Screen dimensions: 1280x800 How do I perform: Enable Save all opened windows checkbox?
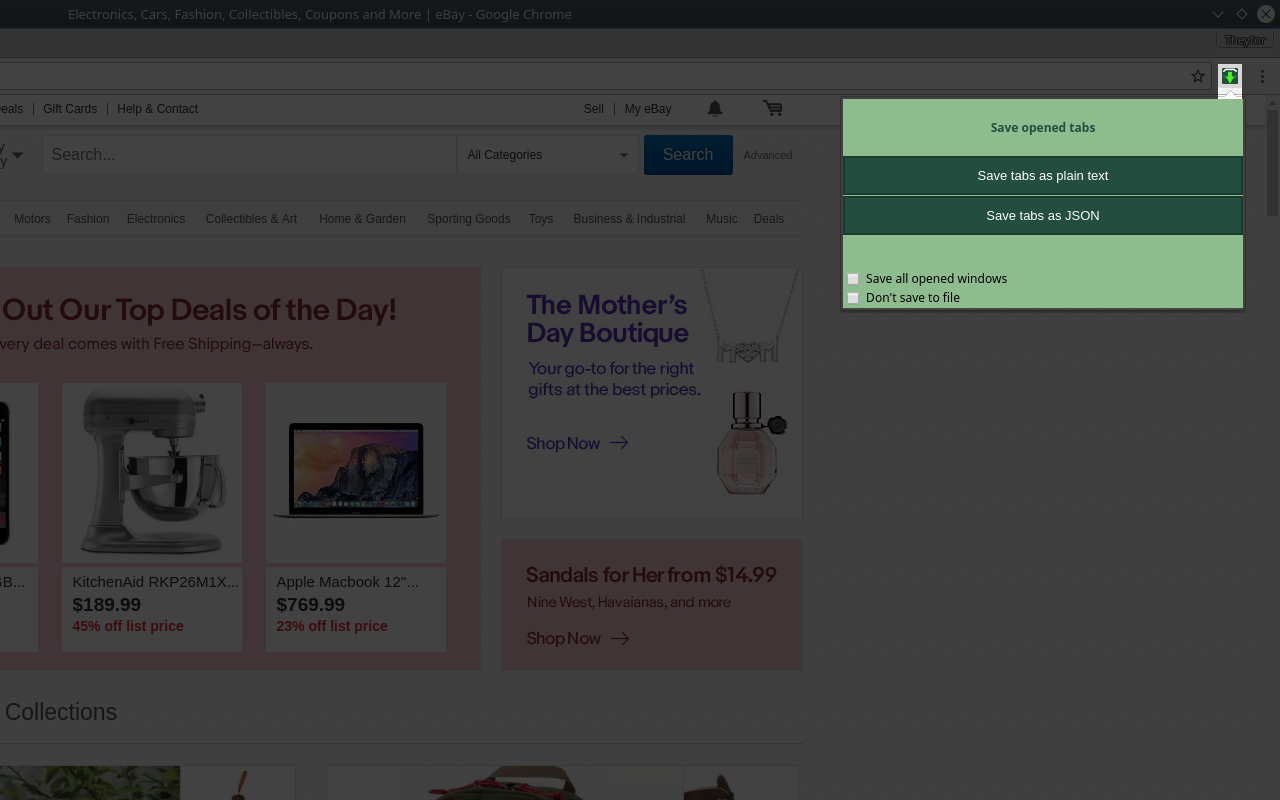click(x=853, y=279)
